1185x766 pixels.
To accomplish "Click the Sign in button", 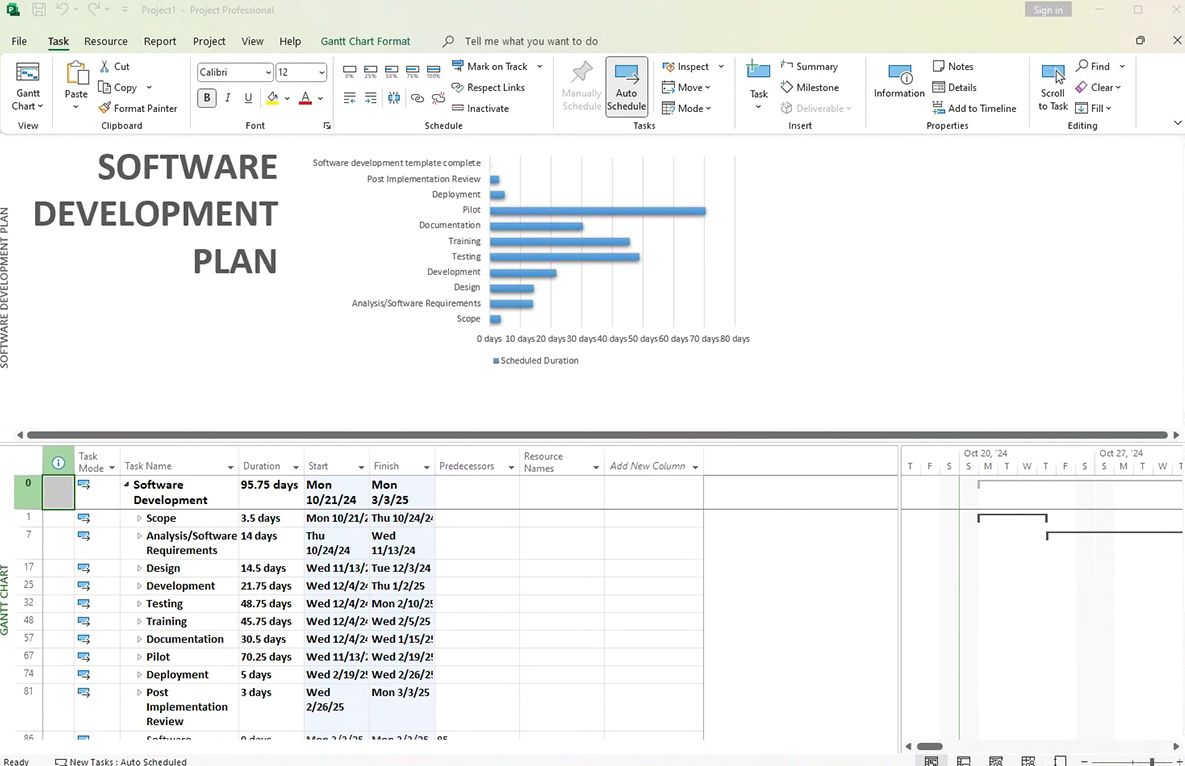I will click(x=1048, y=10).
